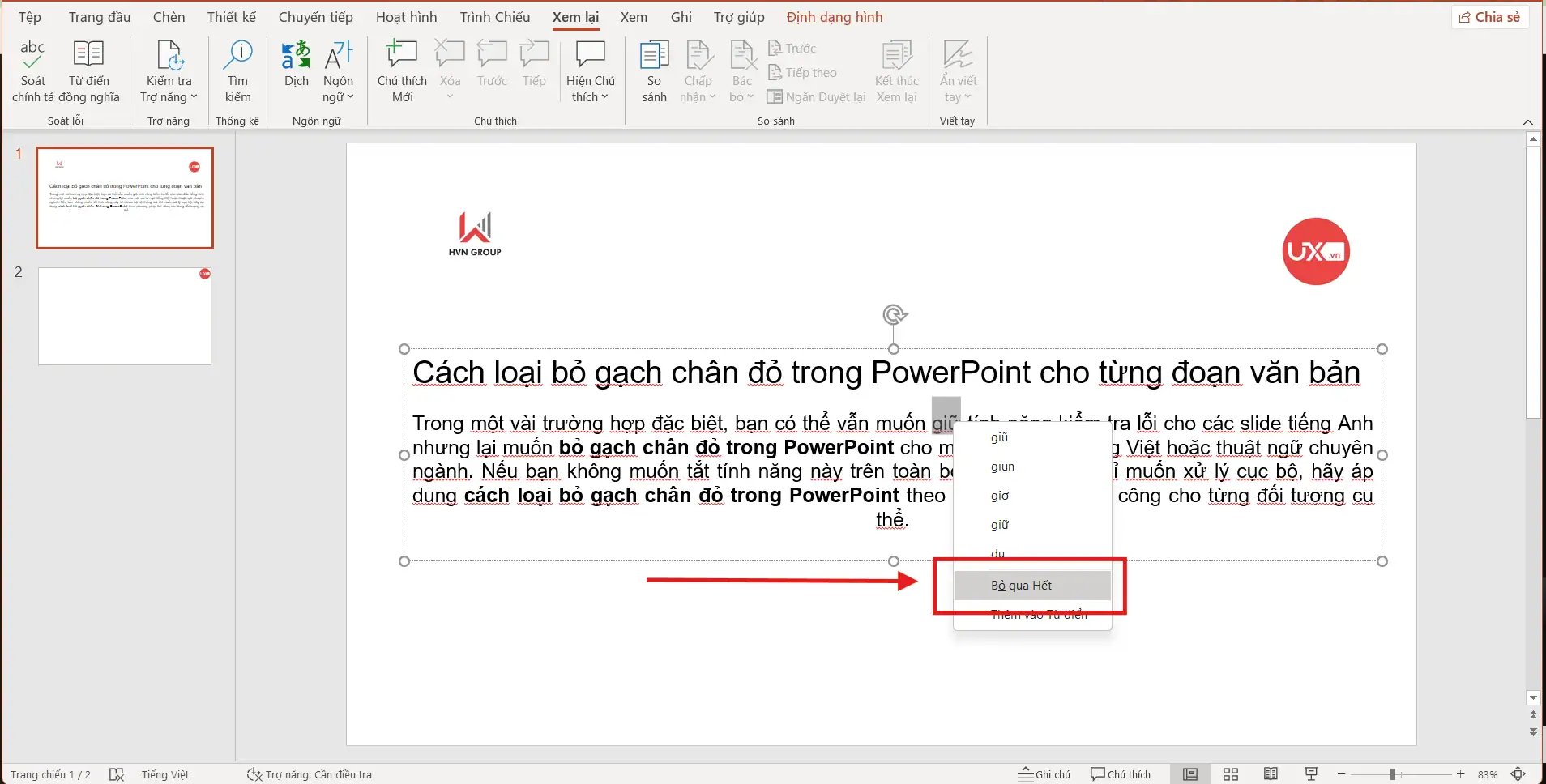The width and height of the screenshot is (1546, 784).
Task: Click the Chia sẻ share button
Action: pos(1491,16)
